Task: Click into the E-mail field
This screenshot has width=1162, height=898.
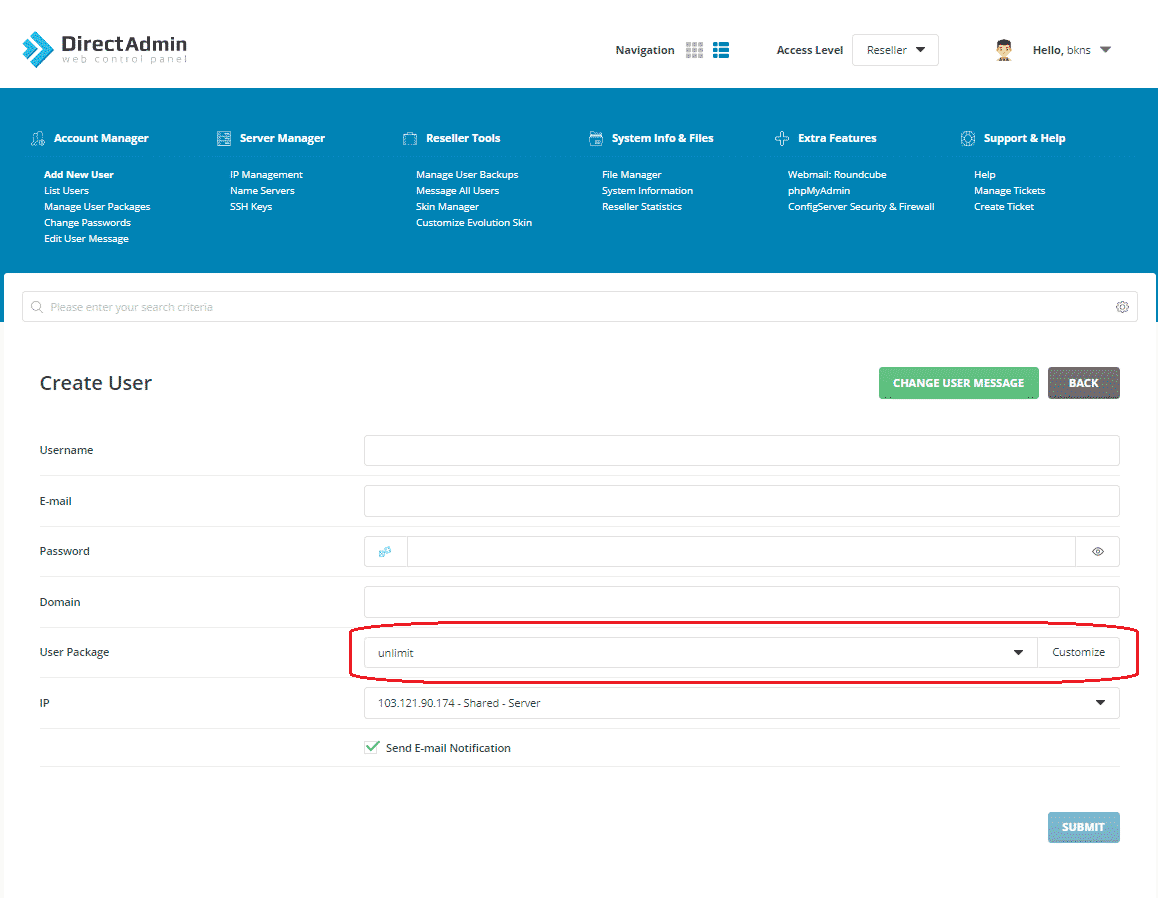Action: click(741, 501)
